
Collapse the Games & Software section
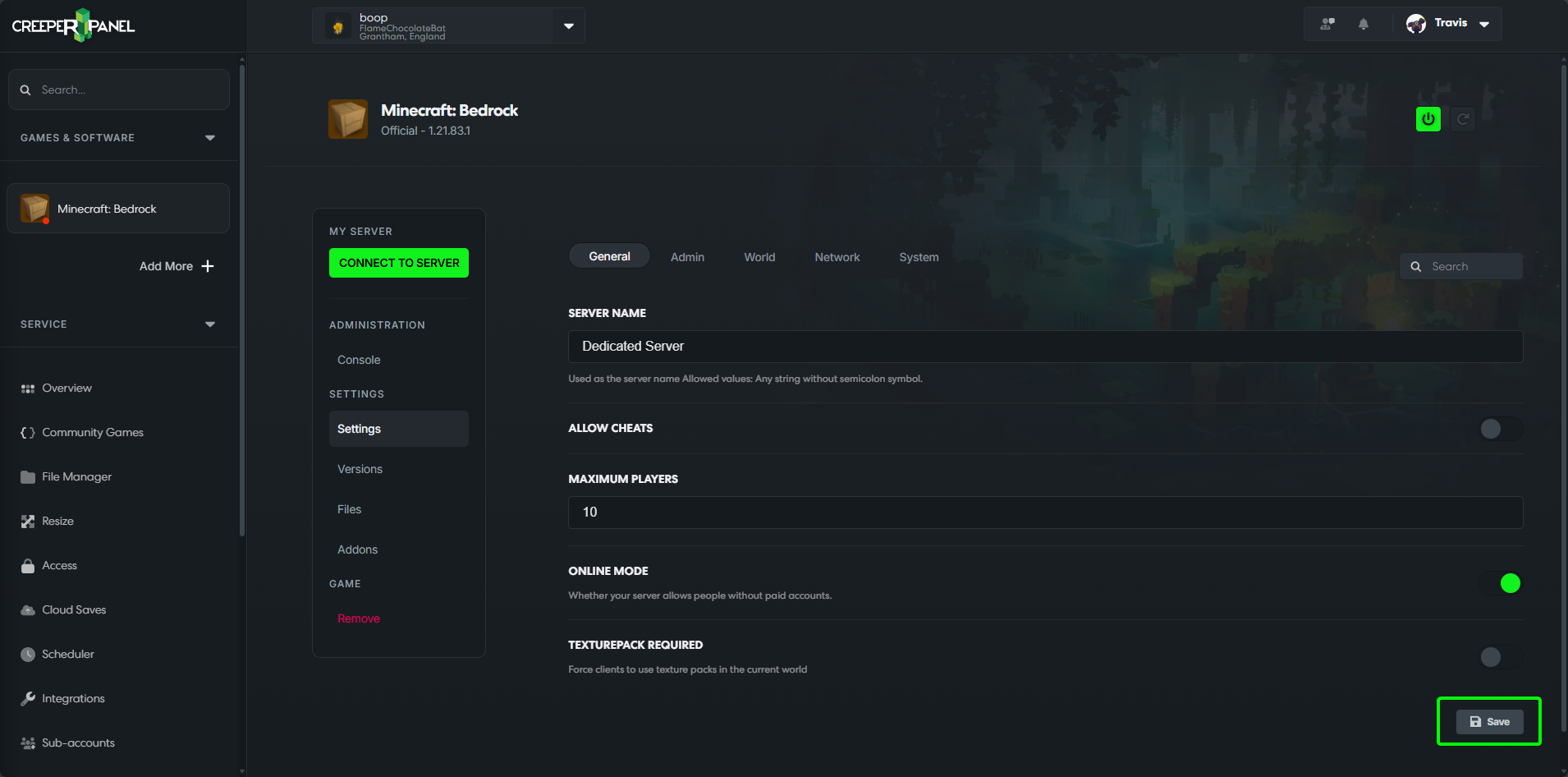(x=210, y=137)
